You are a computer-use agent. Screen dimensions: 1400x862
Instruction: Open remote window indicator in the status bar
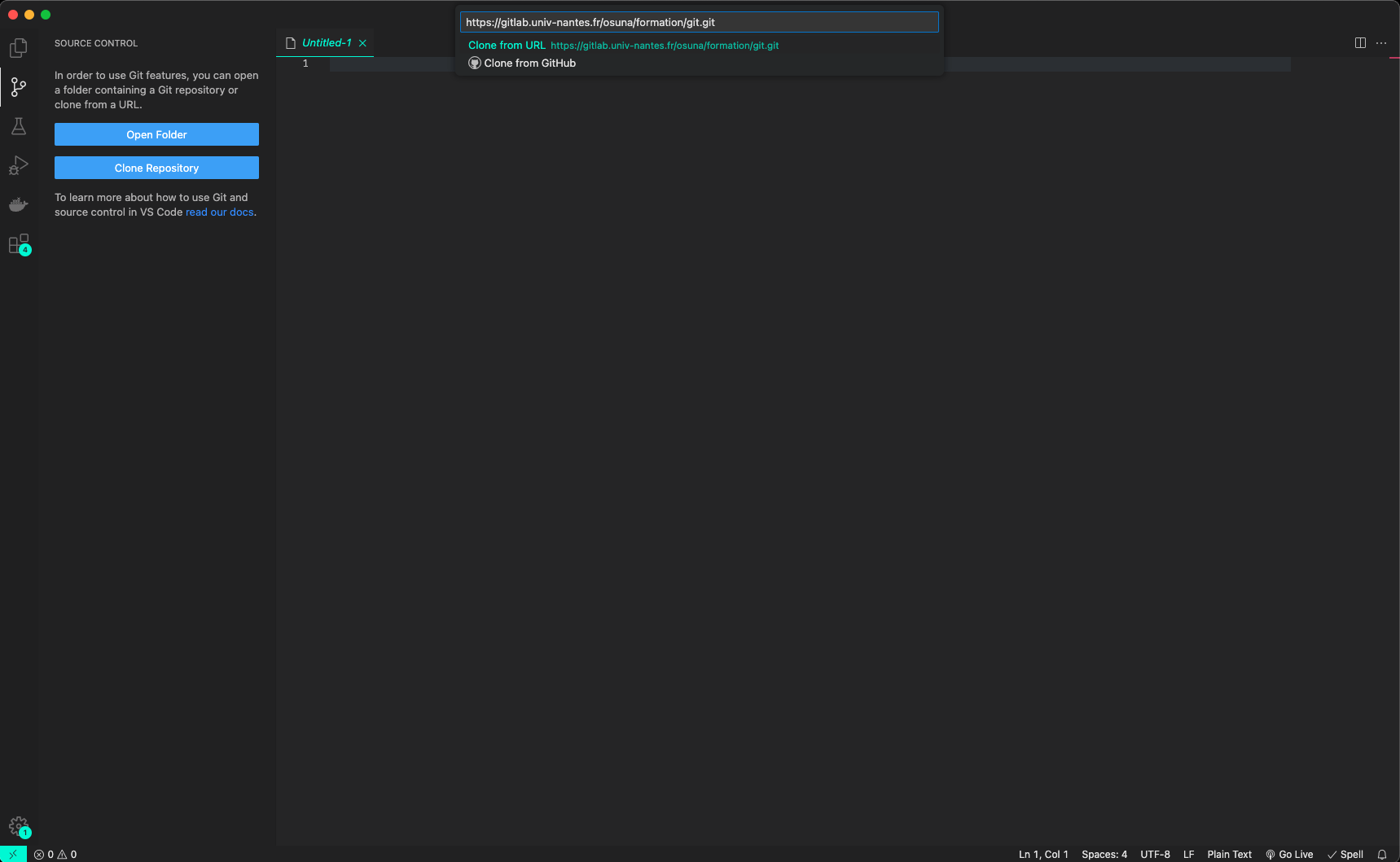click(x=13, y=854)
